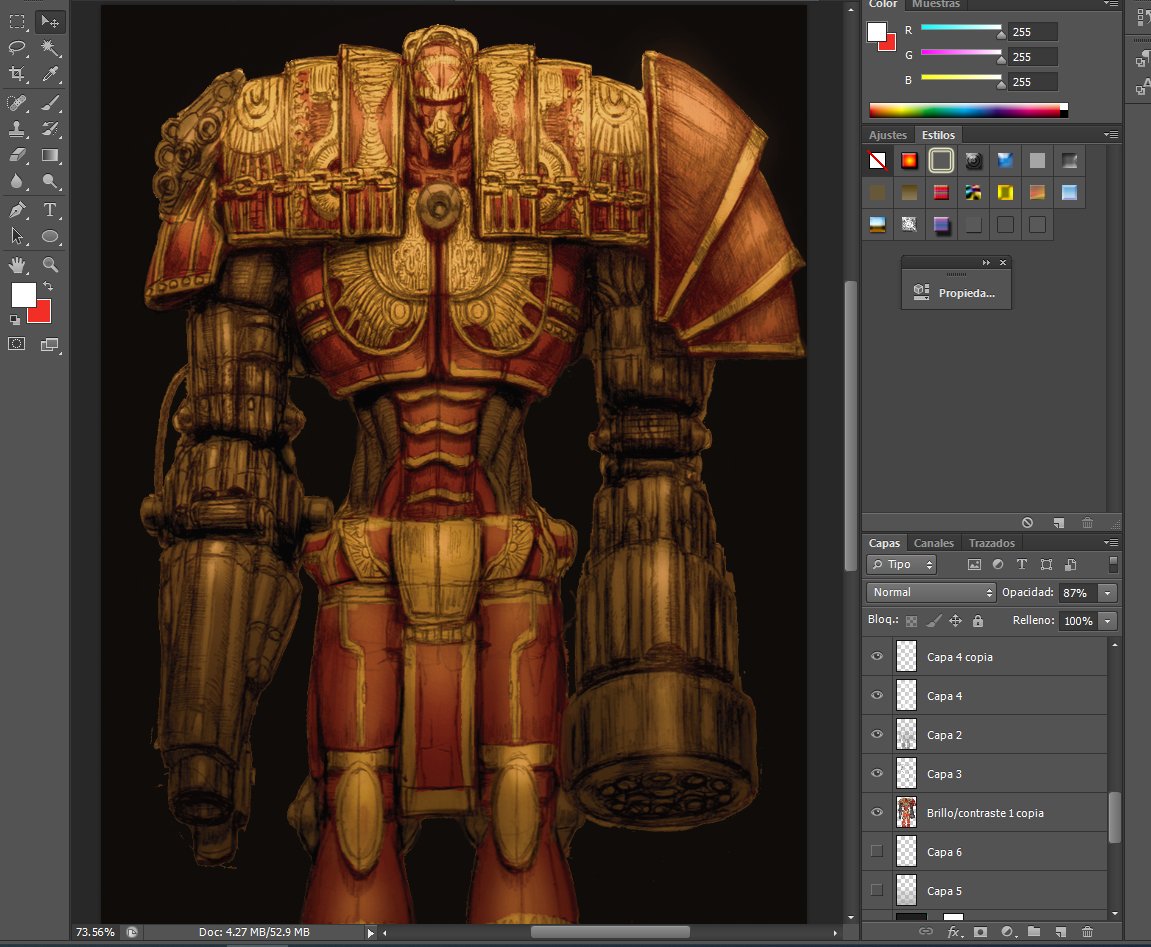This screenshot has height=947, width=1151.
Task: Pick the Blur tool
Action: point(18,181)
